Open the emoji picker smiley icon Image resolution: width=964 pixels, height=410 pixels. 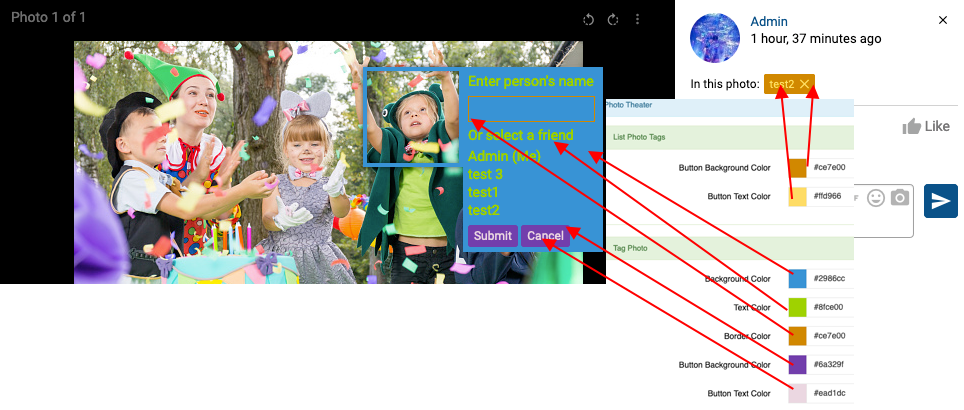pos(876,198)
